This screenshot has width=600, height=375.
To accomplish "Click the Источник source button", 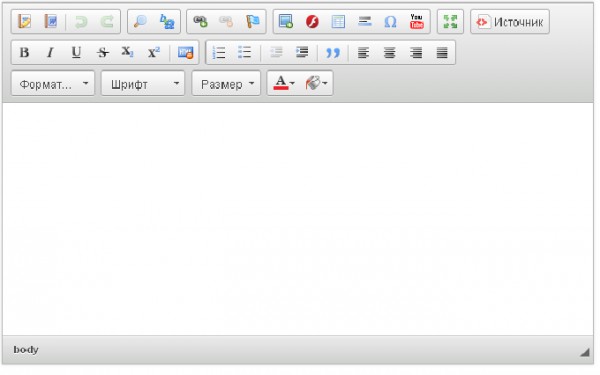I will [510, 22].
